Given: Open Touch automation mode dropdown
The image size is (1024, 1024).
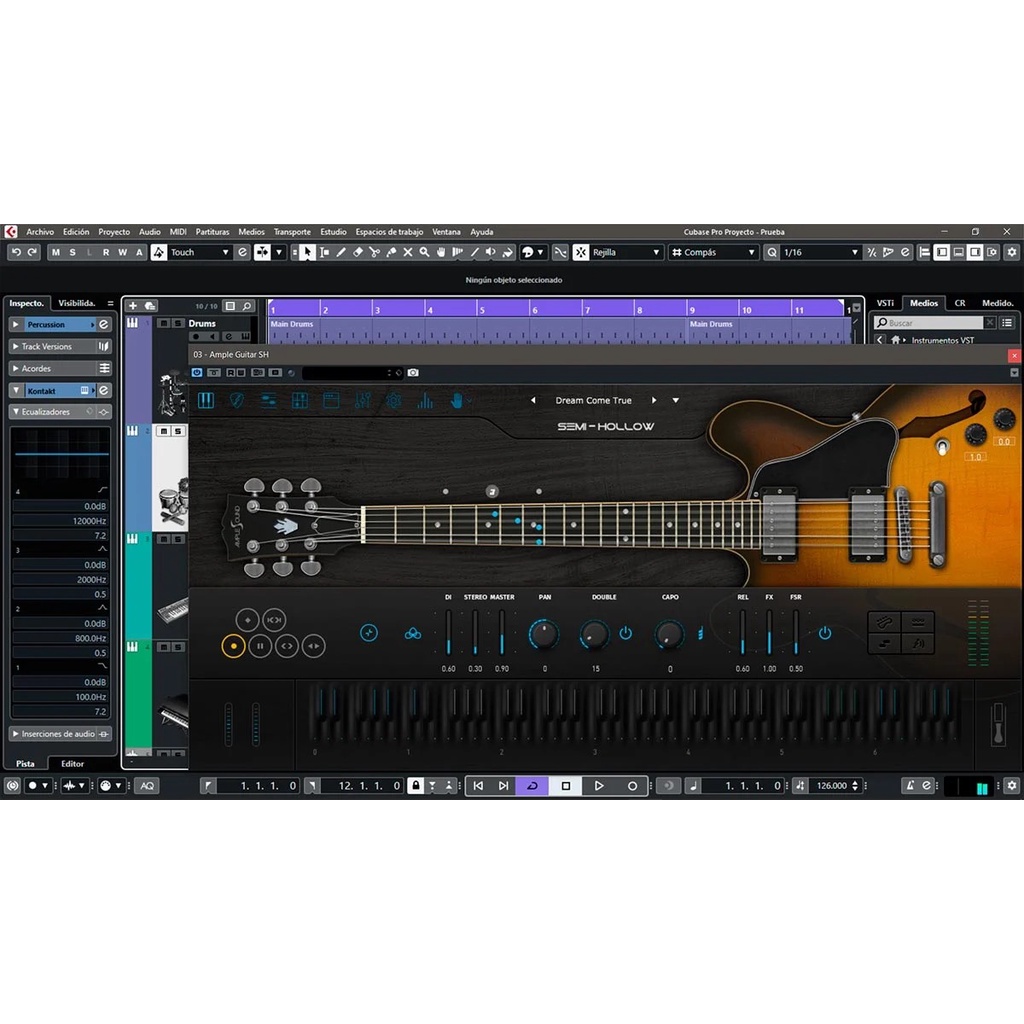Looking at the screenshot, I should coord(200,252).
